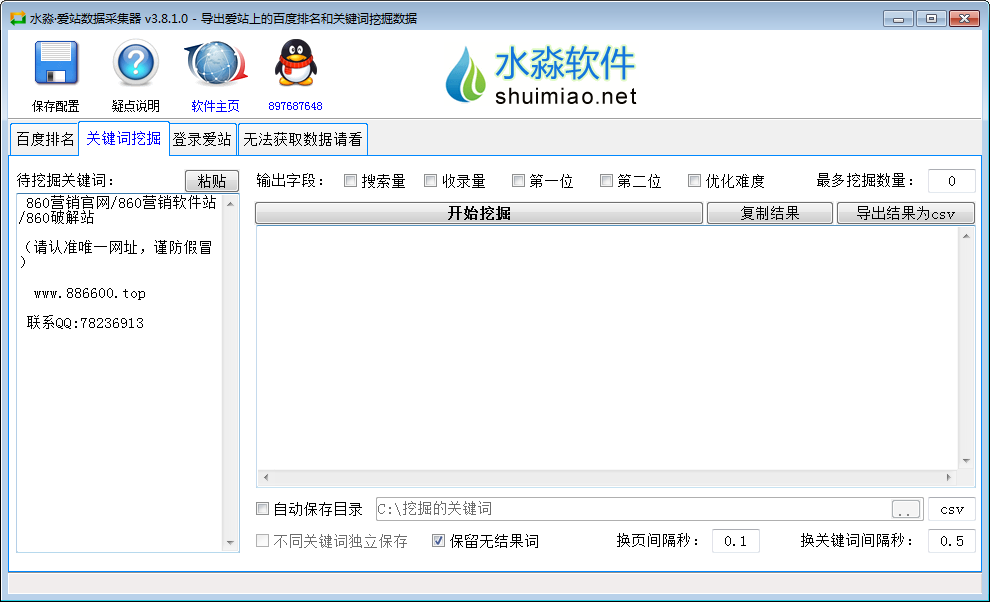Screen dimensions: 990x602
Task: Click the results pane scroll-down arrow
Action: click(x=966, y=461)
